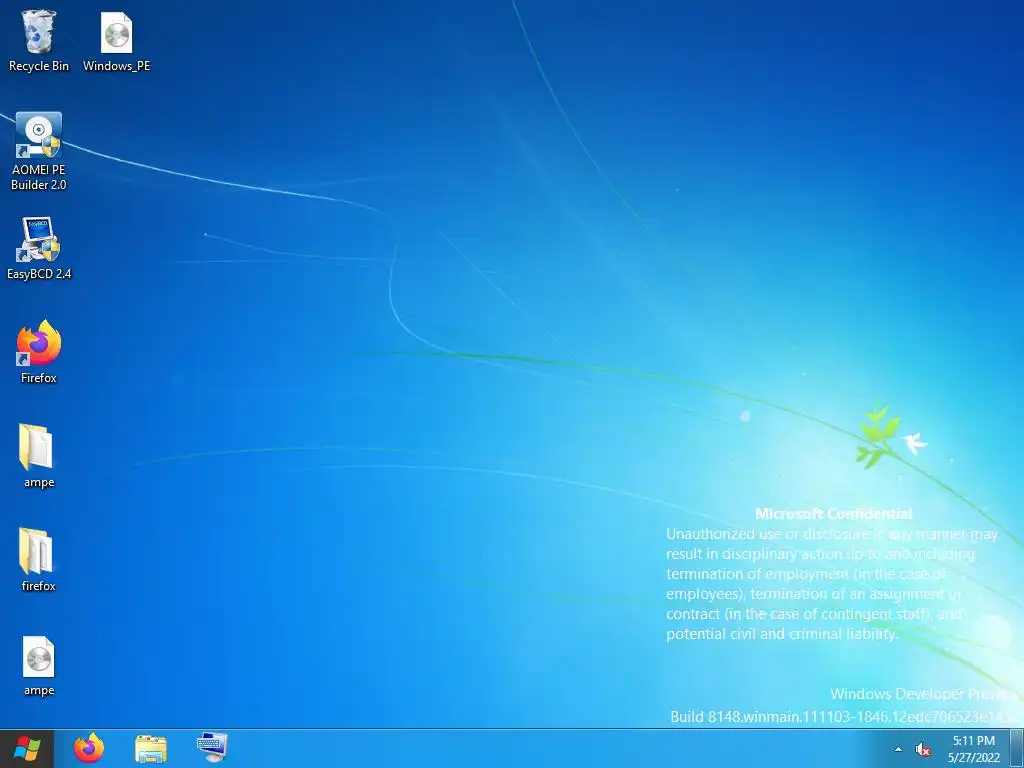
Task: Select the AOMEI PE Builder 2.0 shortcut
Action: pos(39,151)
